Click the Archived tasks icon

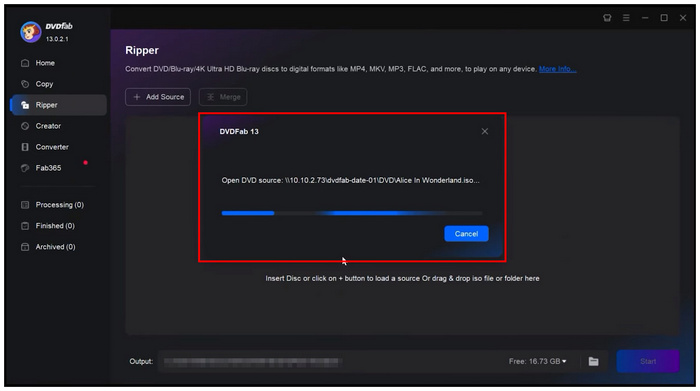(x=25, y=247)
